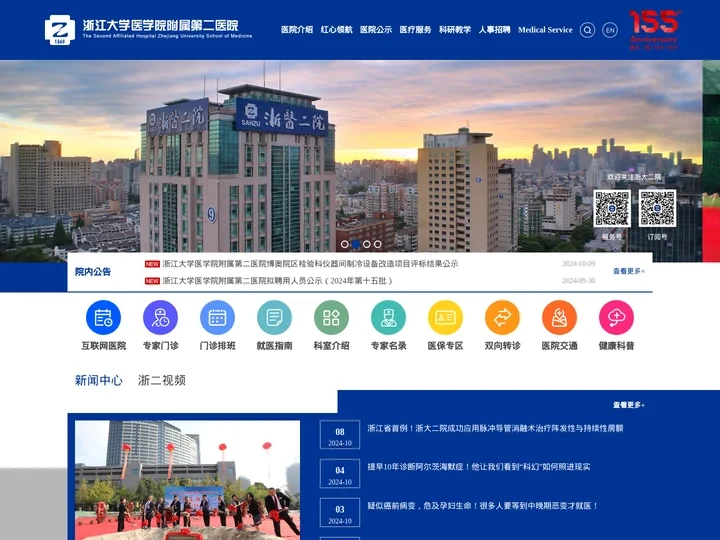Viewport: 720px width, 540px height.
Task: Switch to 浙二视频 tab
Action: point(162,380)
